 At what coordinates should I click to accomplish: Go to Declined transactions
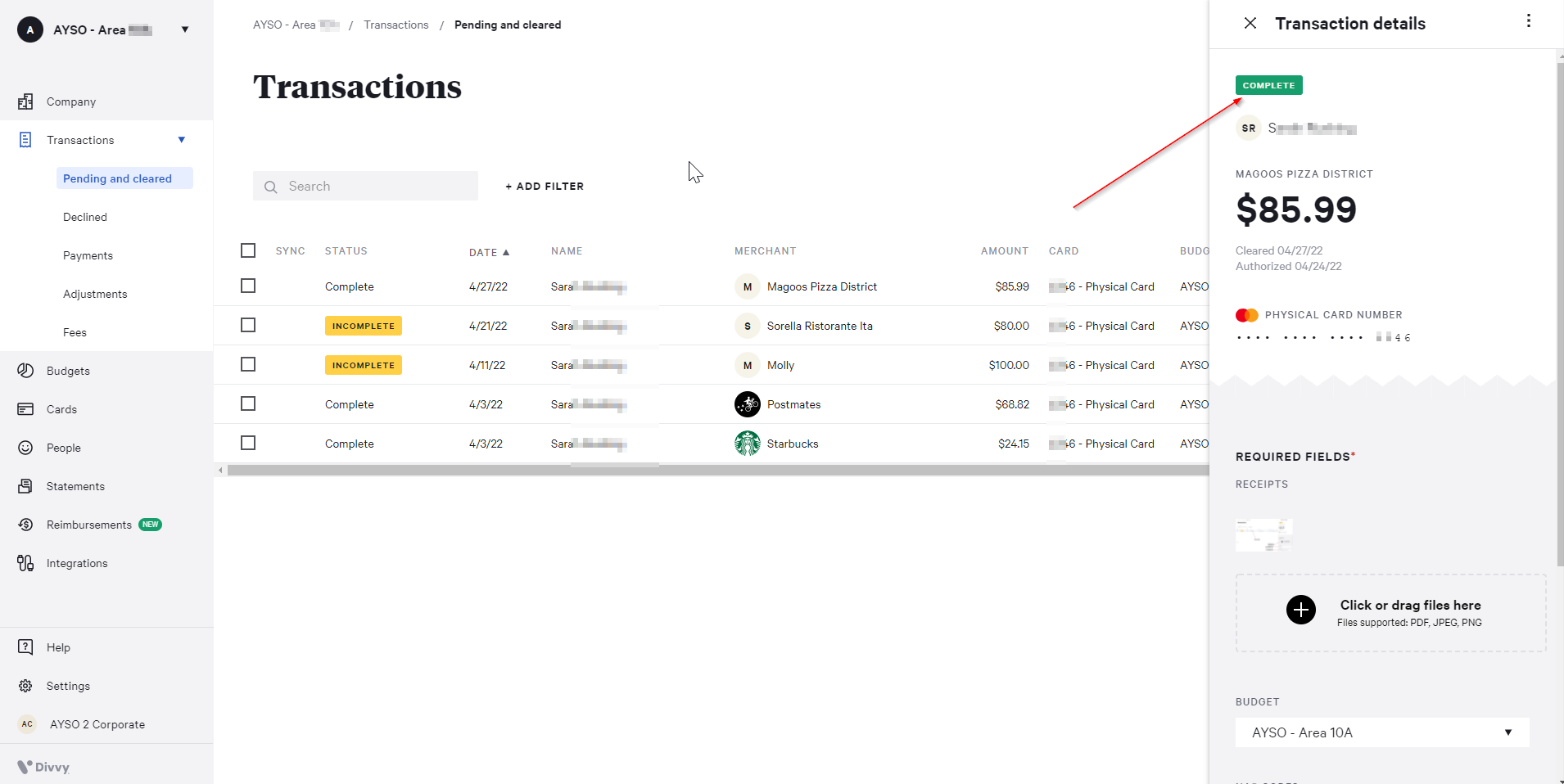click(x=85, y=217)
